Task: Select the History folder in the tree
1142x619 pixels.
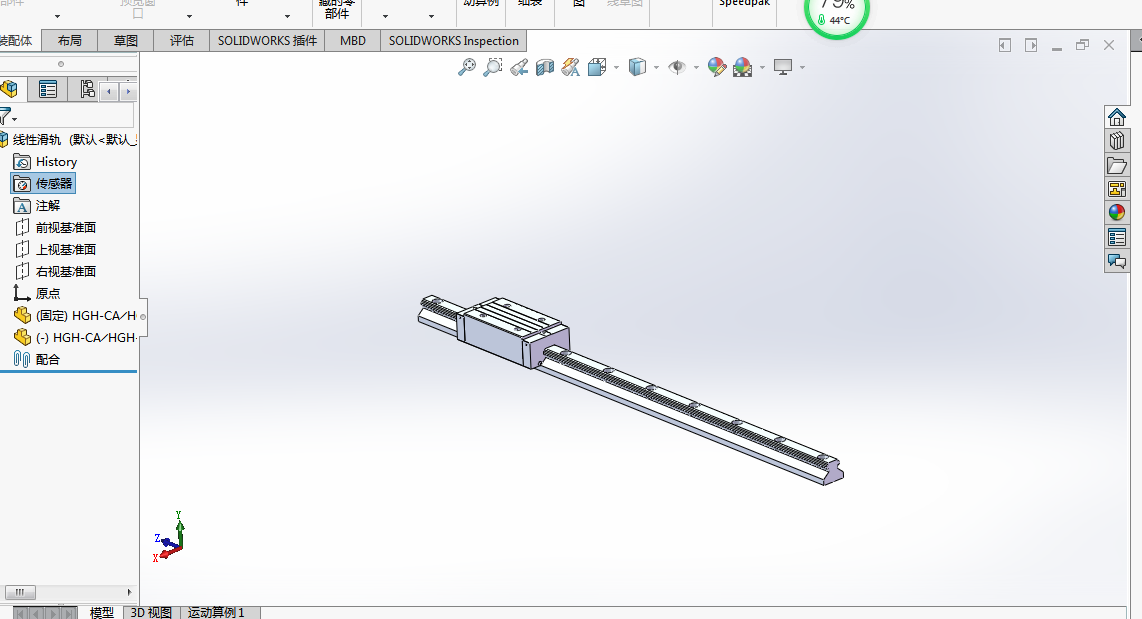Action: 45,162
